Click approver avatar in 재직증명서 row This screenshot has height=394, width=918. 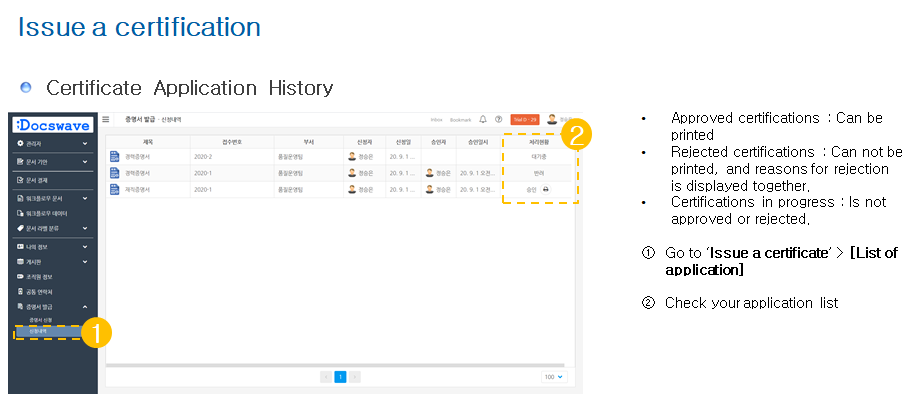click(x=430, y=189)
